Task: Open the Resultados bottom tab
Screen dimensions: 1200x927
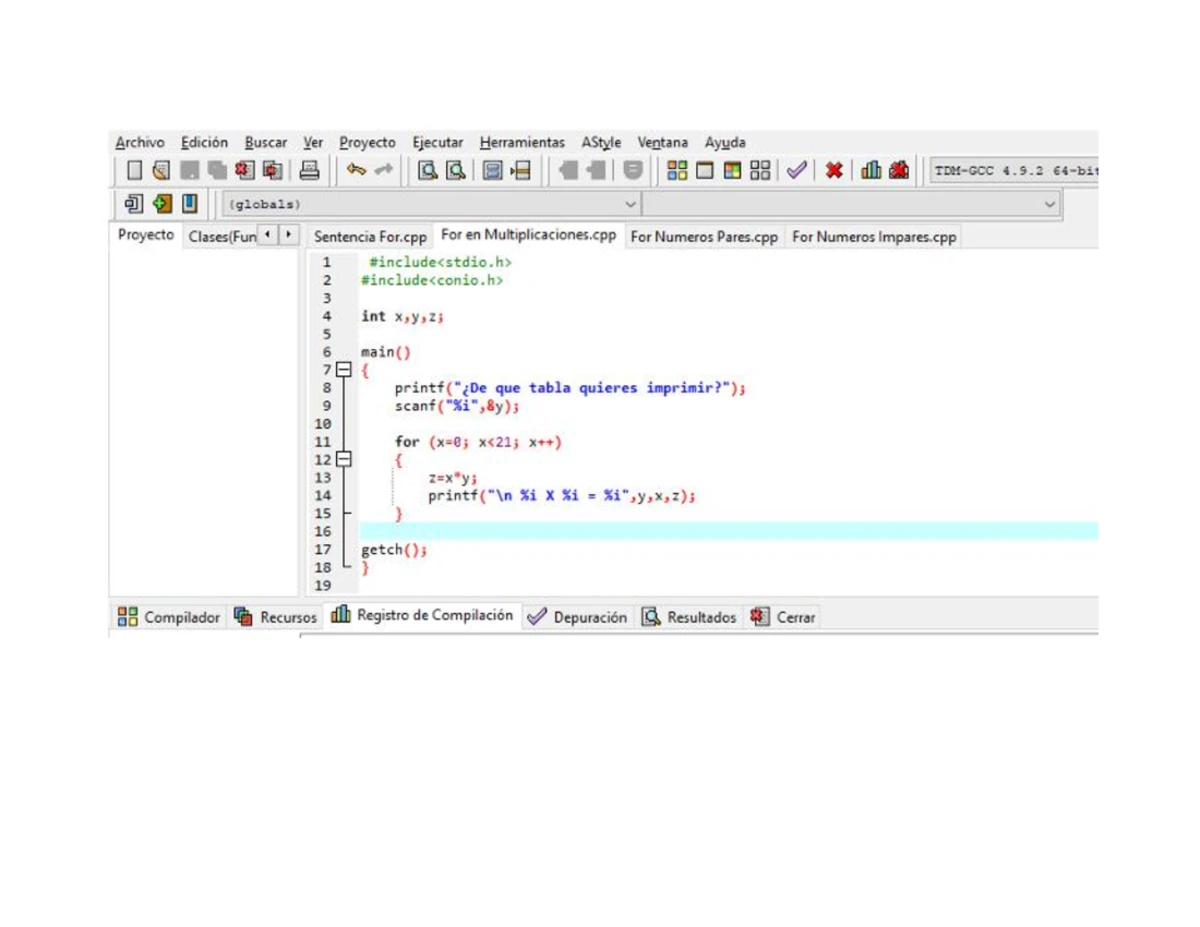Action: pos(689,617)
